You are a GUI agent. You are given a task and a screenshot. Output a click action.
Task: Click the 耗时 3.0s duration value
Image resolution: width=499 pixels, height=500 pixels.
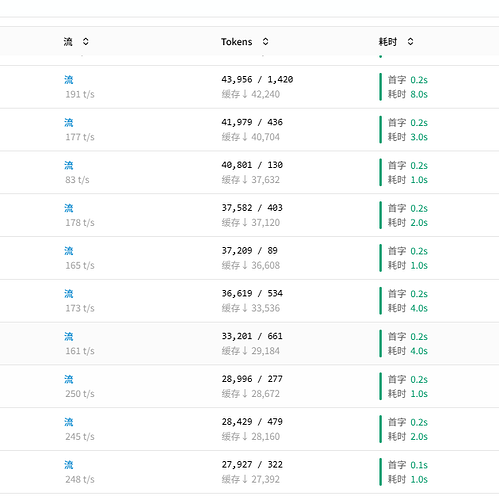408,137
